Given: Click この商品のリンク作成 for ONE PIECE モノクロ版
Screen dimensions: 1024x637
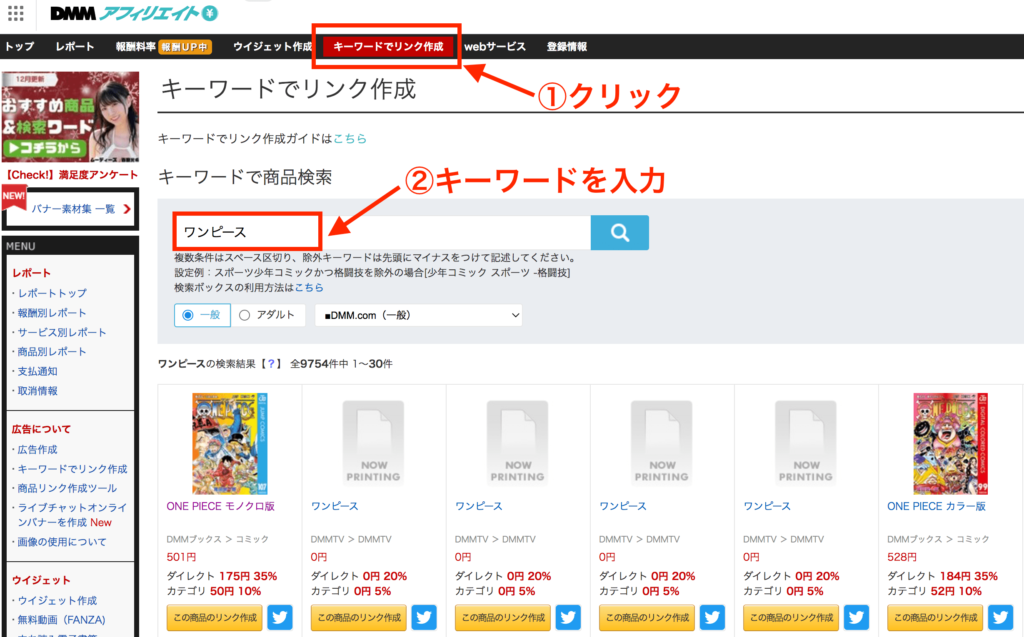Looking at the screenshot, I should tap(214, 617).
